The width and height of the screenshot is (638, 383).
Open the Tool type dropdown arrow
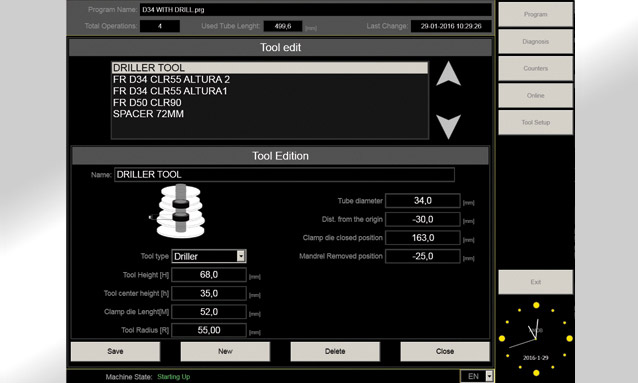pos(241,256)
